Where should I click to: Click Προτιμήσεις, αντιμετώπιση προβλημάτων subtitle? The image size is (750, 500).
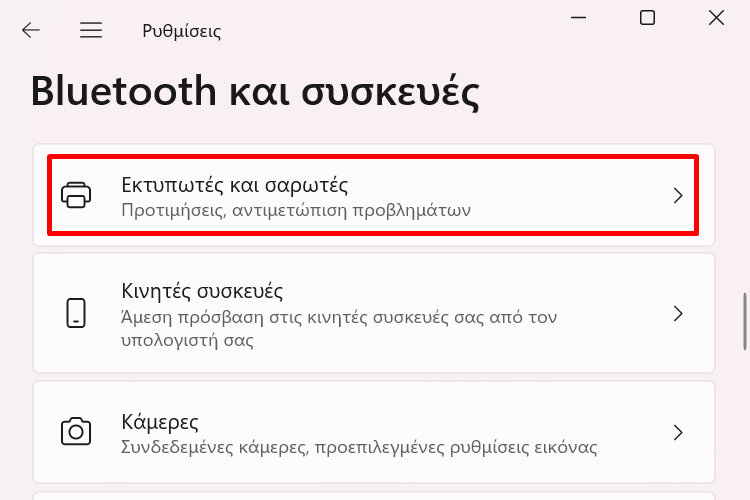click(296, 210)
